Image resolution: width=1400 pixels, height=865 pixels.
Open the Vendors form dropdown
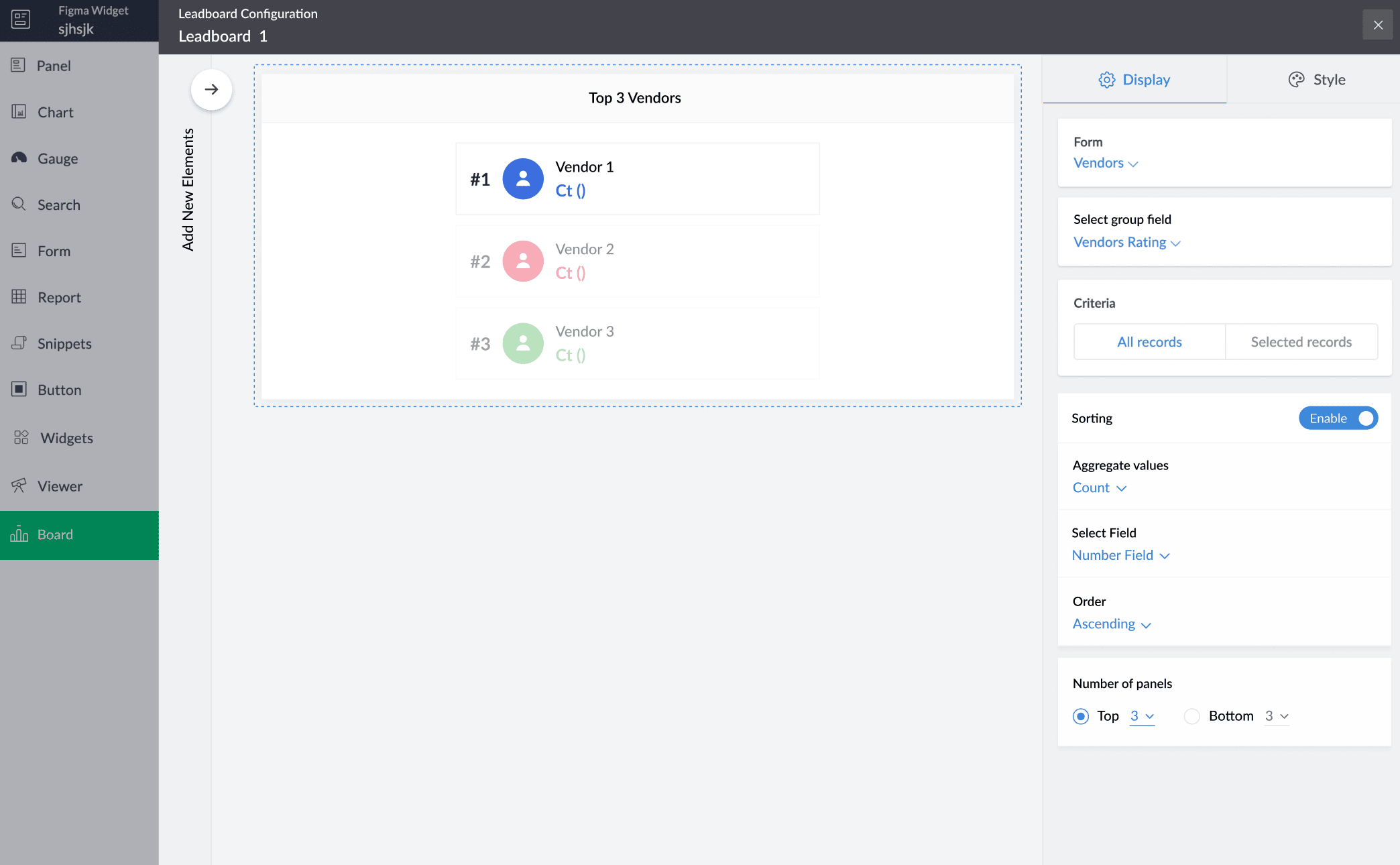pyautogui.click(x=1106, y=163)
